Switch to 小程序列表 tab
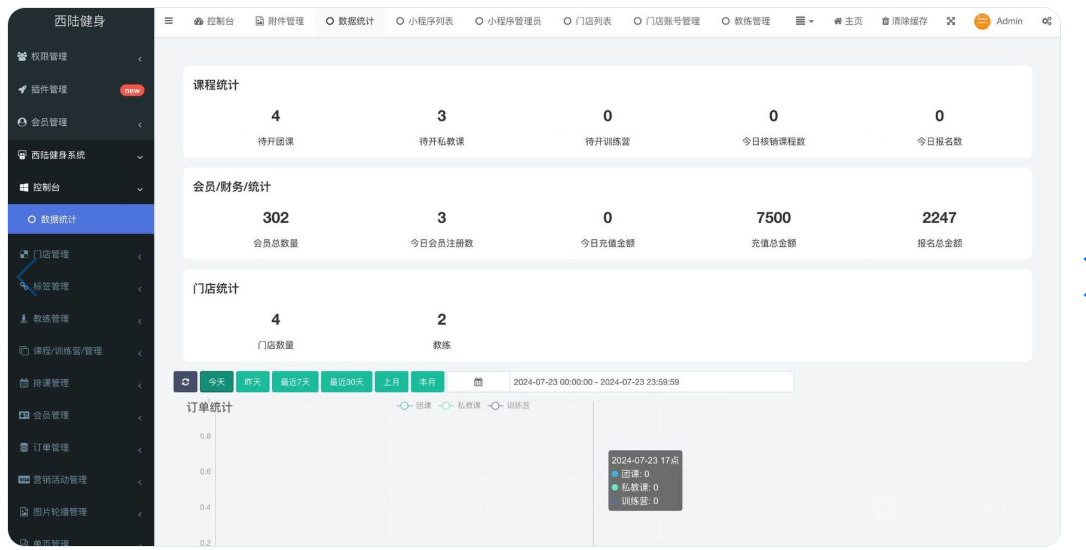This screenshot has width=1086, height=550. [425, 21]
